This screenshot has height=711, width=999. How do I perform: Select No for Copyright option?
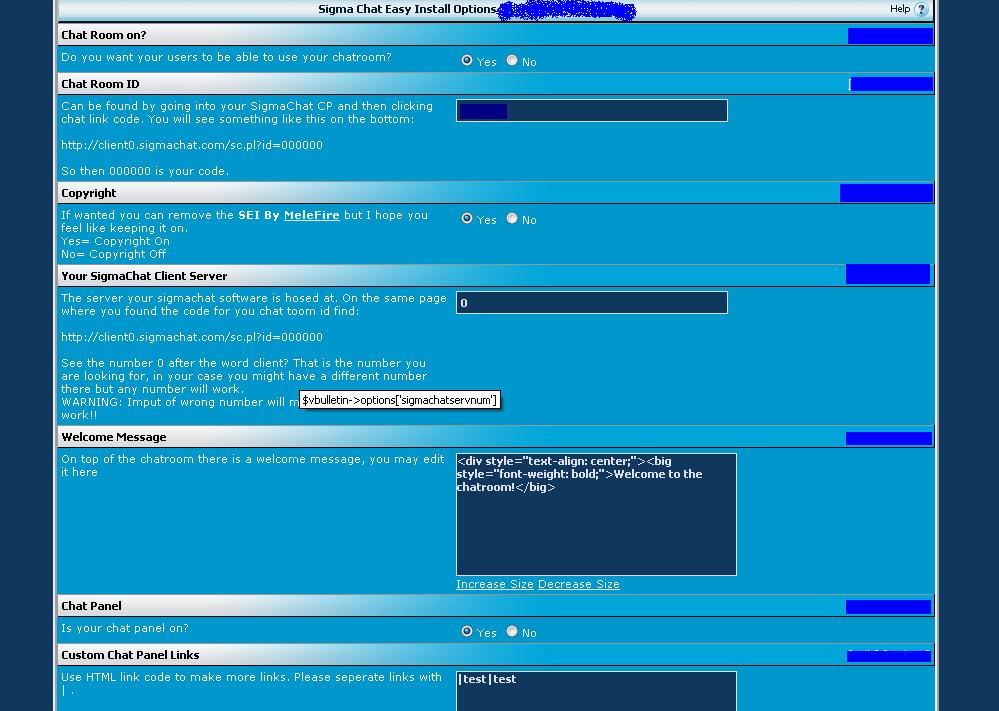click(x=512, y=219)
